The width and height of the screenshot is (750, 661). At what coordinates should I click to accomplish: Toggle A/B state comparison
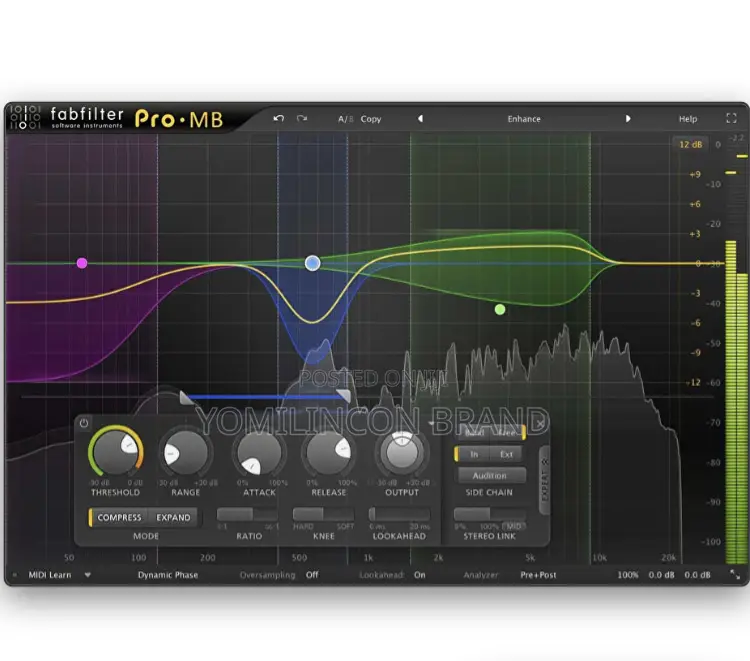tap(345, 119)
